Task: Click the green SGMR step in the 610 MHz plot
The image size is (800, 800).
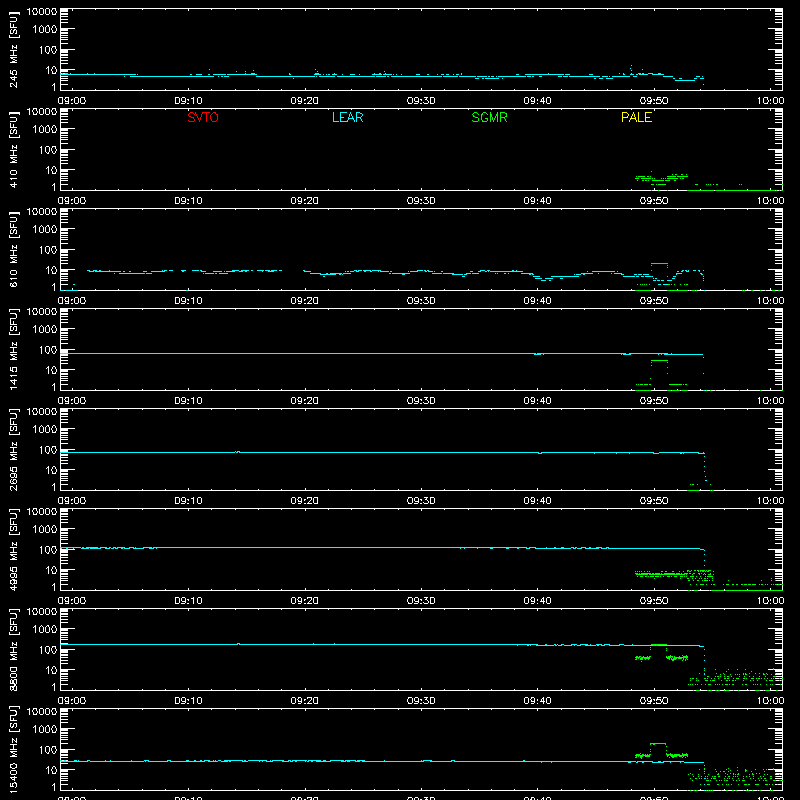Action: [659, 264]
